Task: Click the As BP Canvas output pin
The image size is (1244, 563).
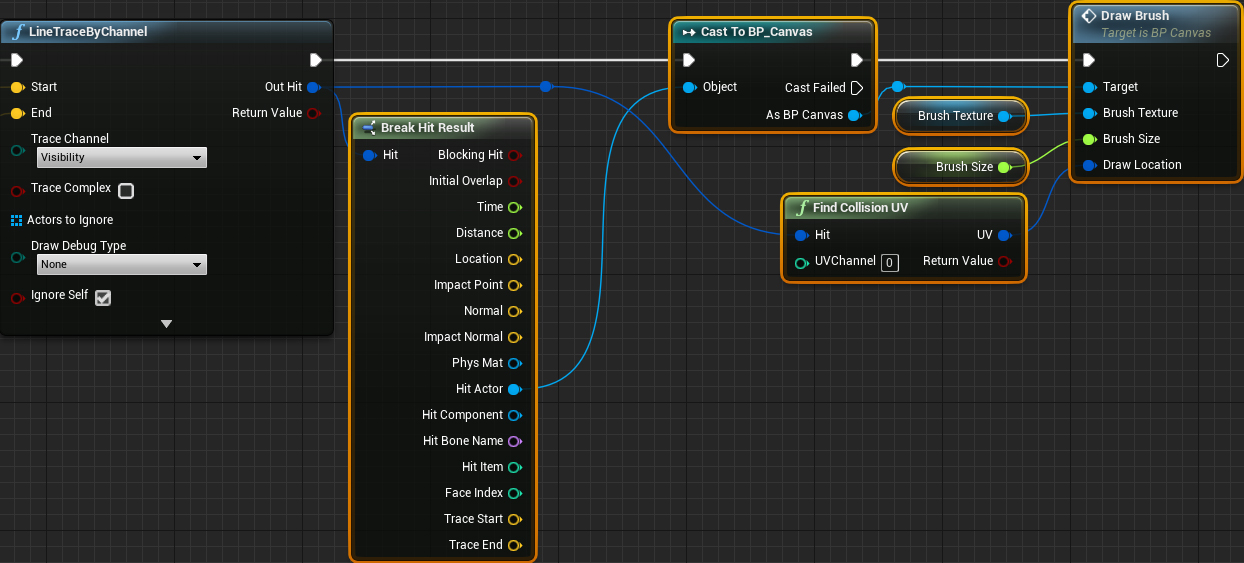Action: pos(854,115)
